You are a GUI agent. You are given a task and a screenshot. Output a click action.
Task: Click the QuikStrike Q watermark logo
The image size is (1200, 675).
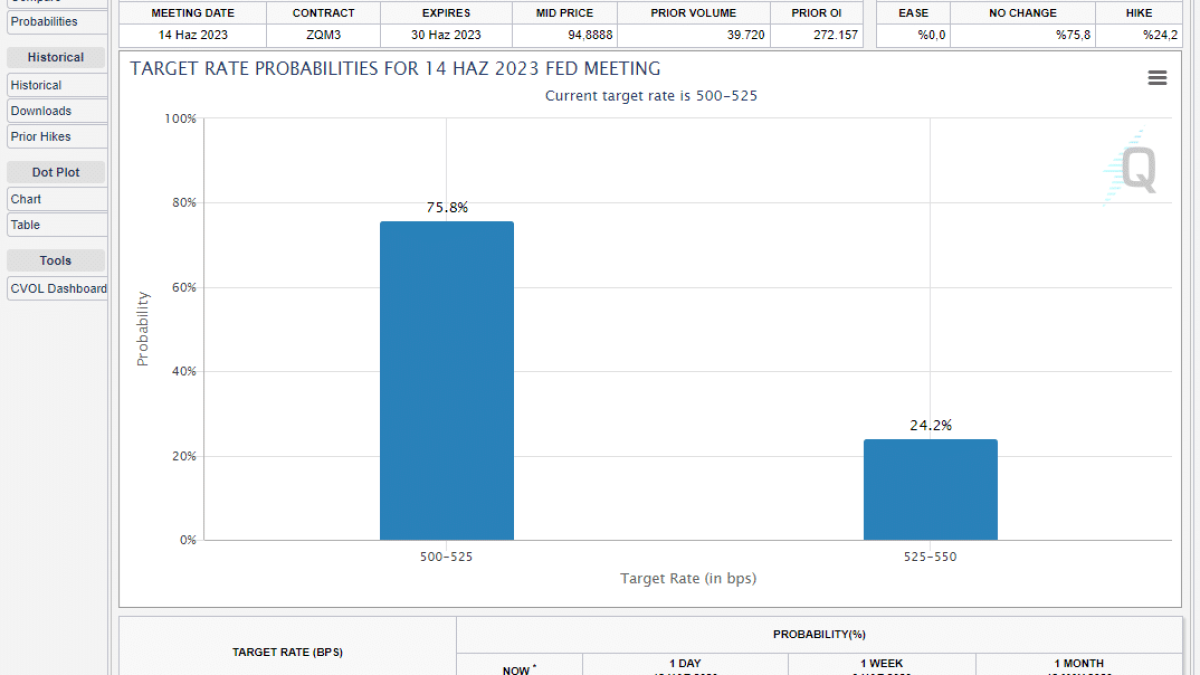click(1136, 169)
